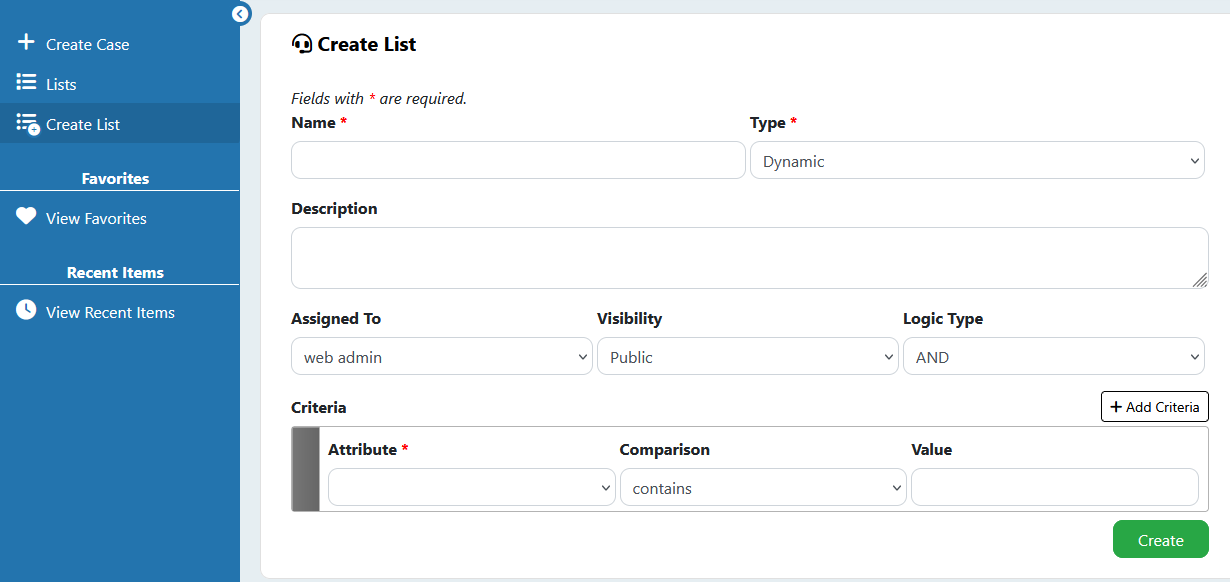Click the Add Criteria button
The width and height of the screenshot is (1230, 582).
point(1155,406)
